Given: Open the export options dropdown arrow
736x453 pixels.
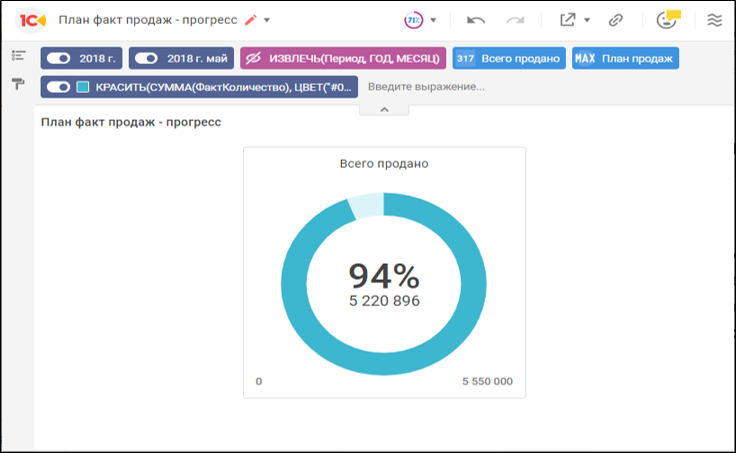Looking at the screenshot, I should pyautogui.click(x=587, y=20).
